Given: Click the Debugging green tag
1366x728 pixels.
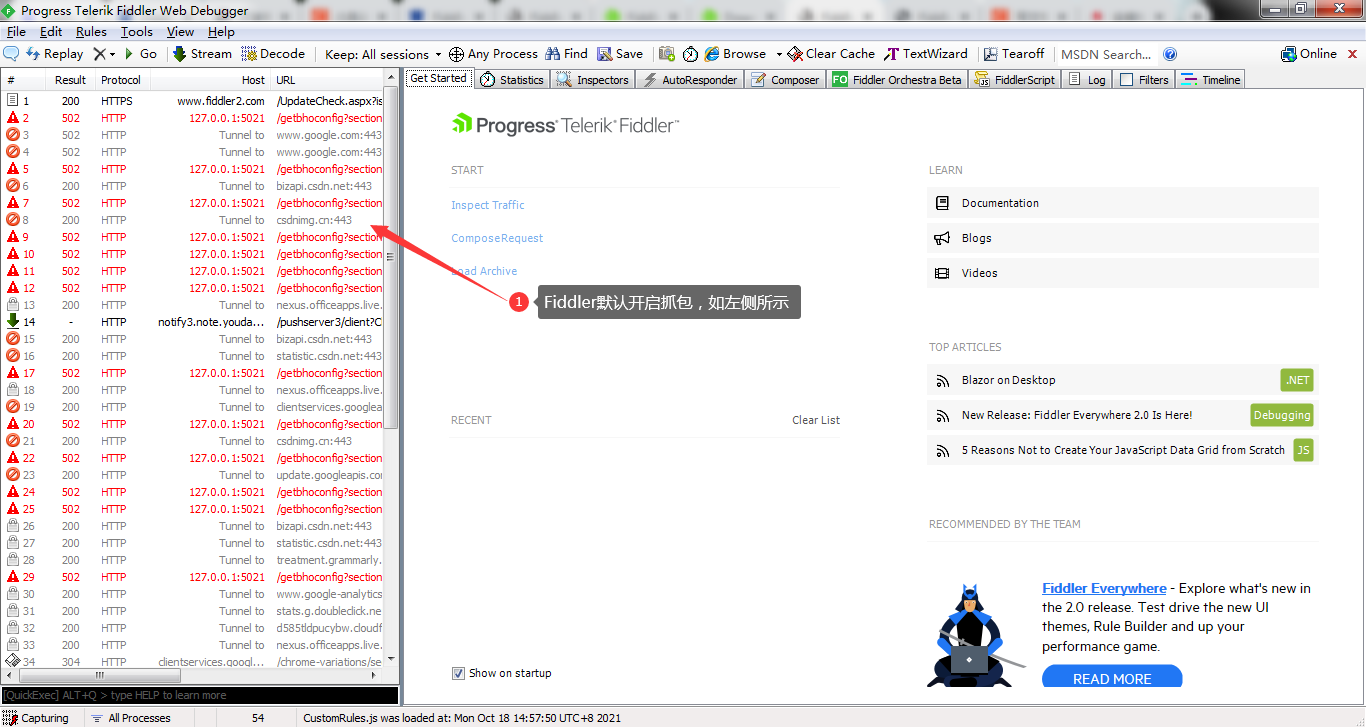Looking at the screenshot, I should [x=1282, y=415].
